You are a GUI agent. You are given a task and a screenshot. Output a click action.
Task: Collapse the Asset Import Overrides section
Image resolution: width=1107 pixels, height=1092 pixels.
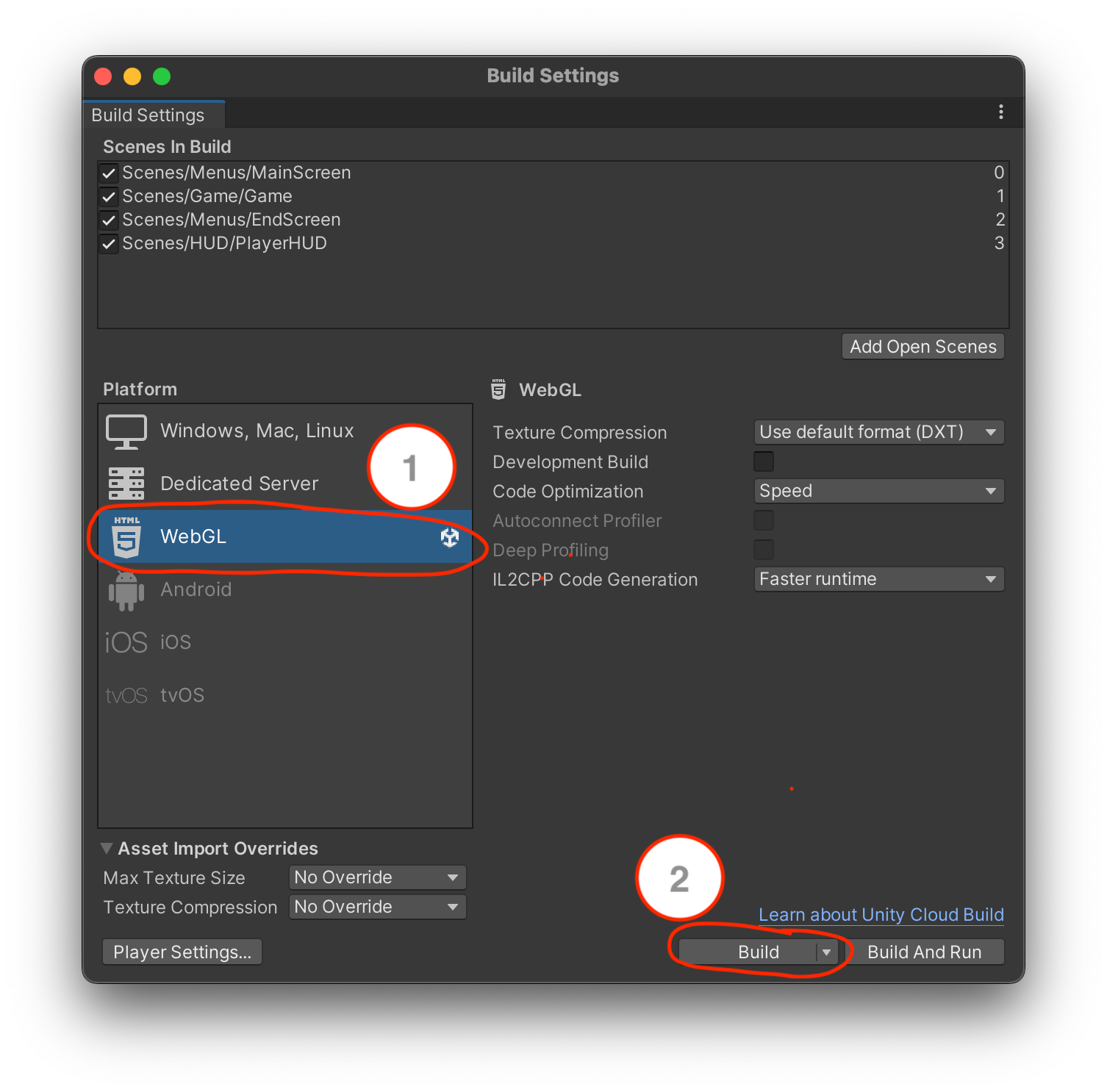(107, 848)
